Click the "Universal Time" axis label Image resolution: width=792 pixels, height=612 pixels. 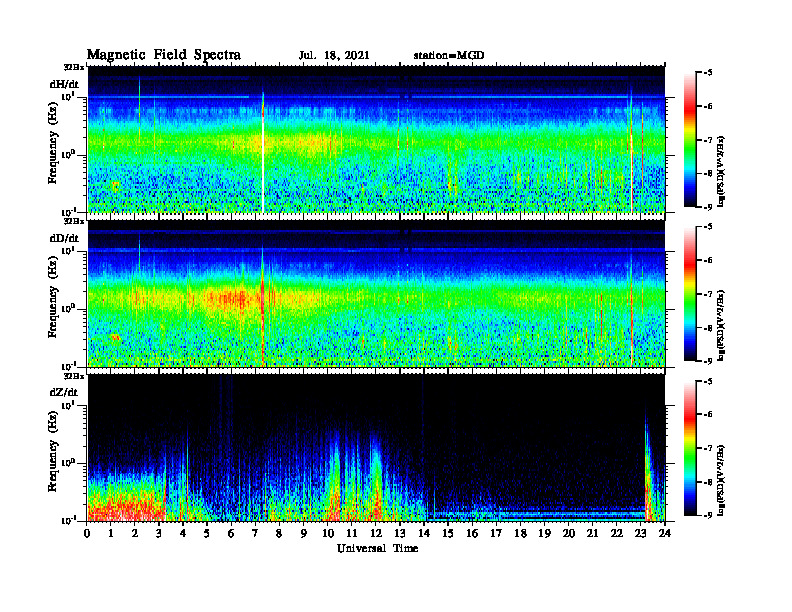[x=377, y=548]
